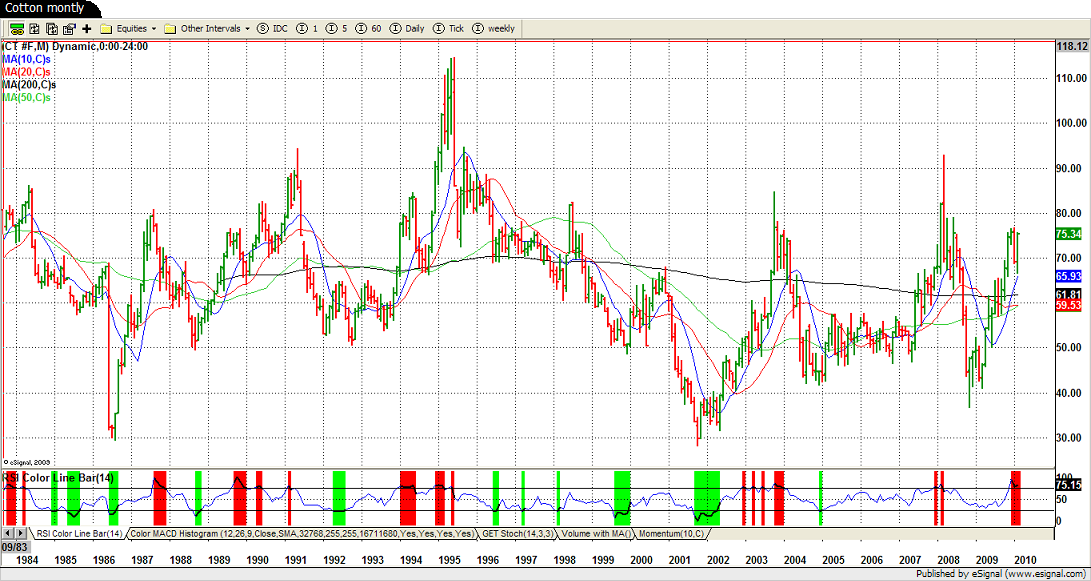Open the Volume with MA() tab
Screen dimensions: 1091x581
[x=596, y=534]
